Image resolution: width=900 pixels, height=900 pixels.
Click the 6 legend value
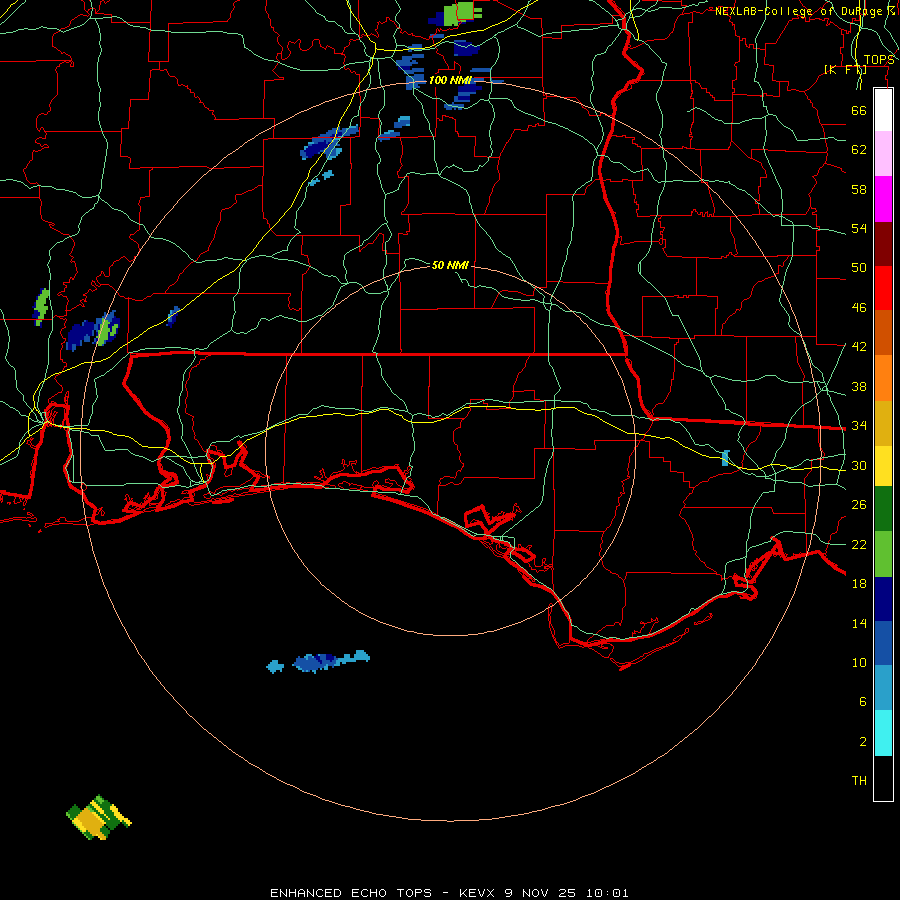click(x=863, y=701)
